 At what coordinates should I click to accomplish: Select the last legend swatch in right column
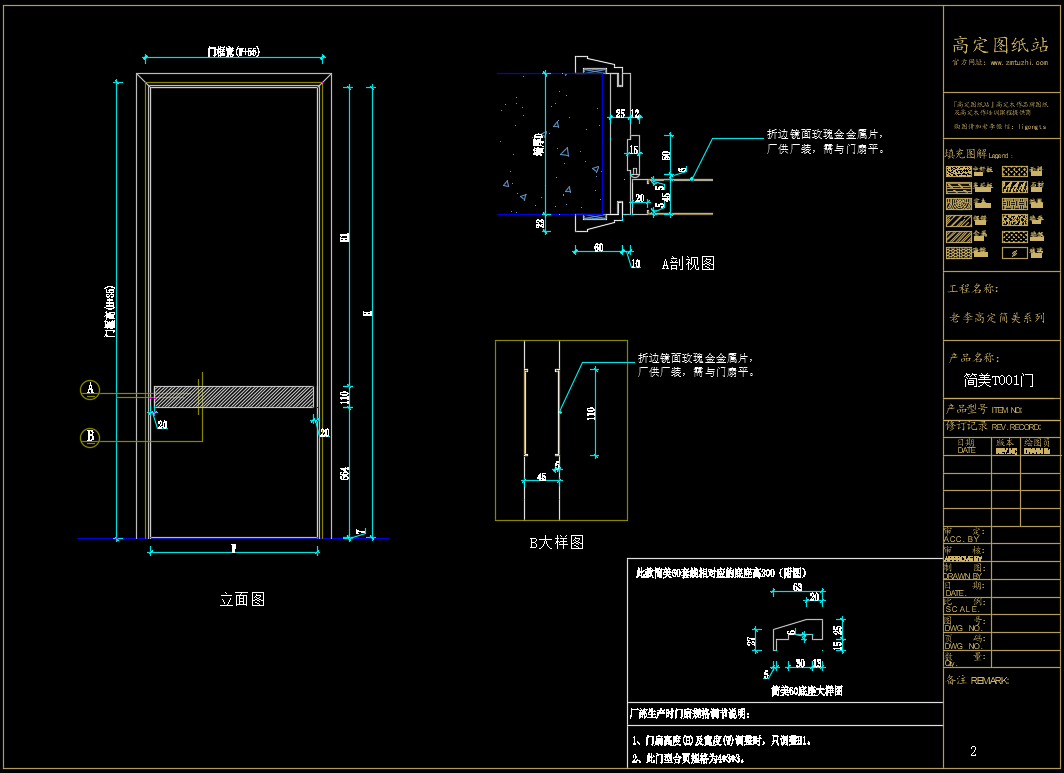pos(1015,253)
